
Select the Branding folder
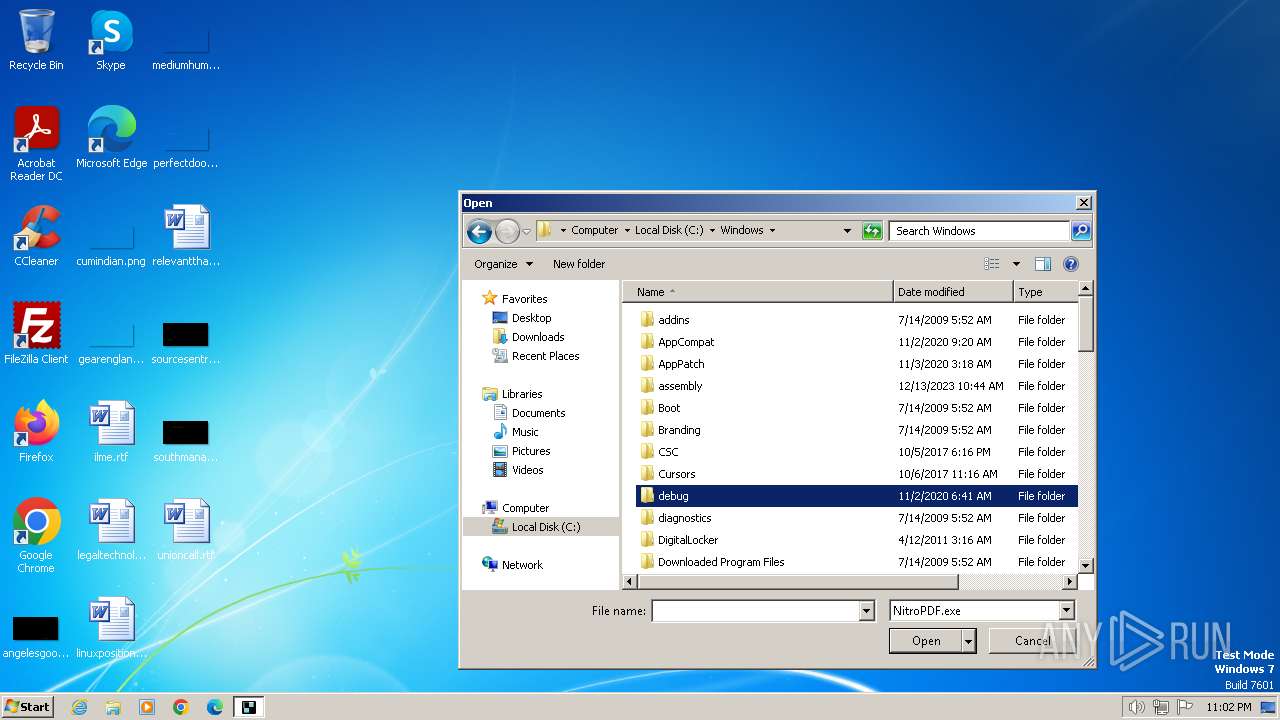point(679,430)
